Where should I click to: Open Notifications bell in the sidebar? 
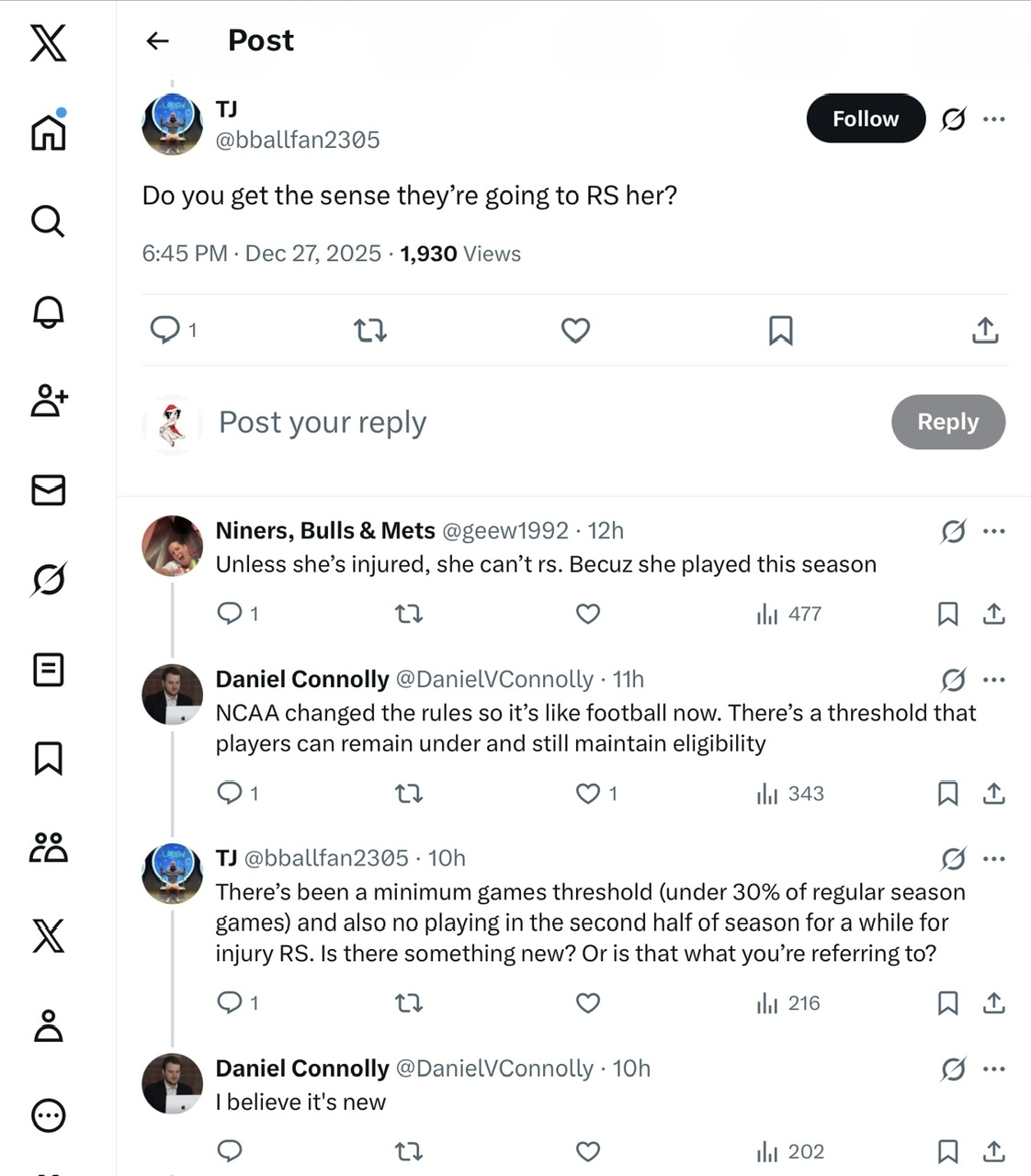pyautogui.click(x=49, y=311)
